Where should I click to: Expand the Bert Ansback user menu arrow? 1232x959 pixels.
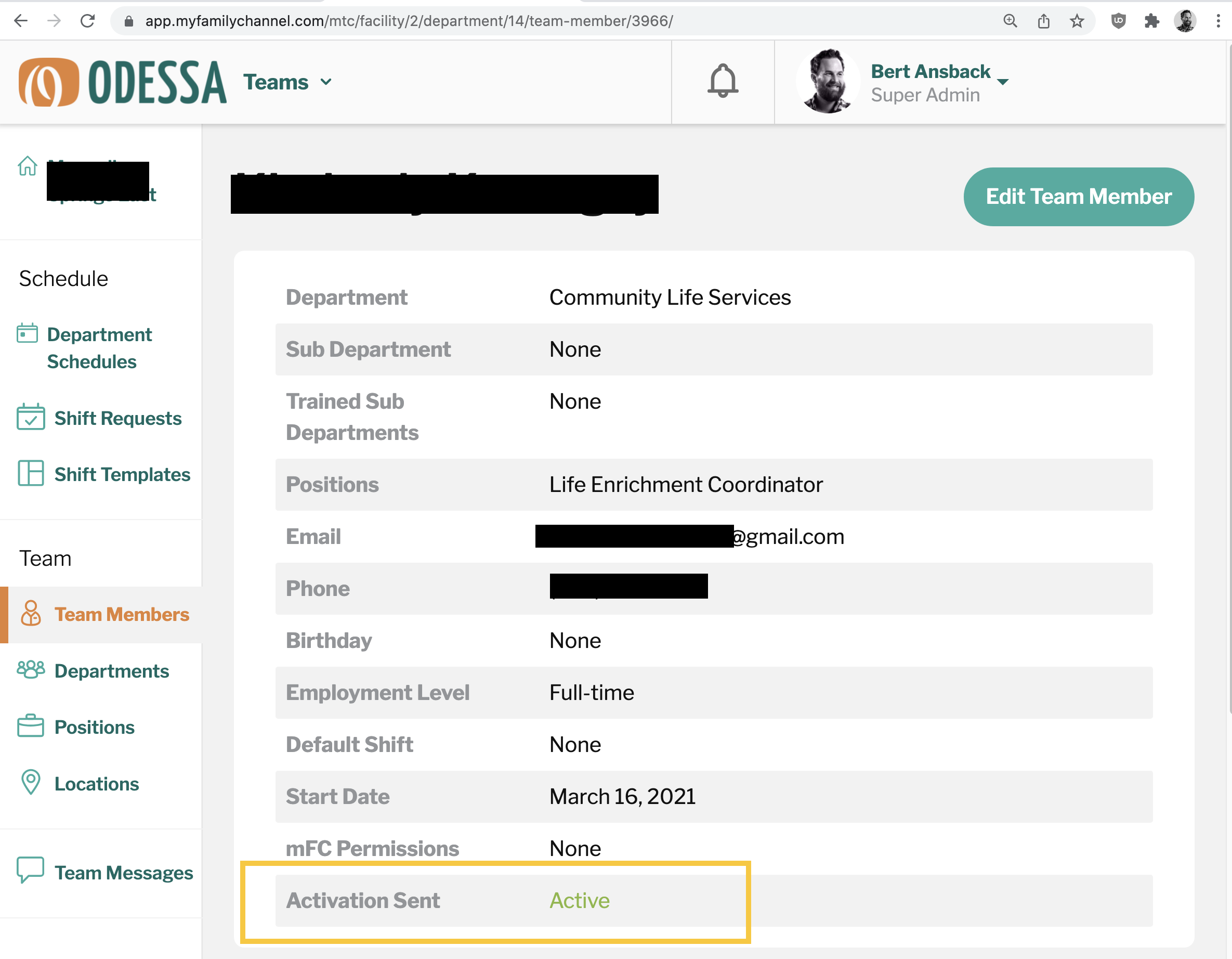[1002, 82]
